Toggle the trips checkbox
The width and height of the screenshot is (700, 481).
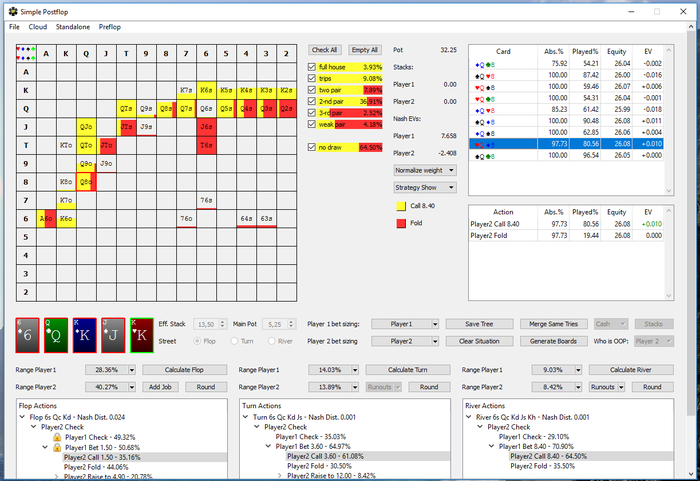[x=312, y=78]
